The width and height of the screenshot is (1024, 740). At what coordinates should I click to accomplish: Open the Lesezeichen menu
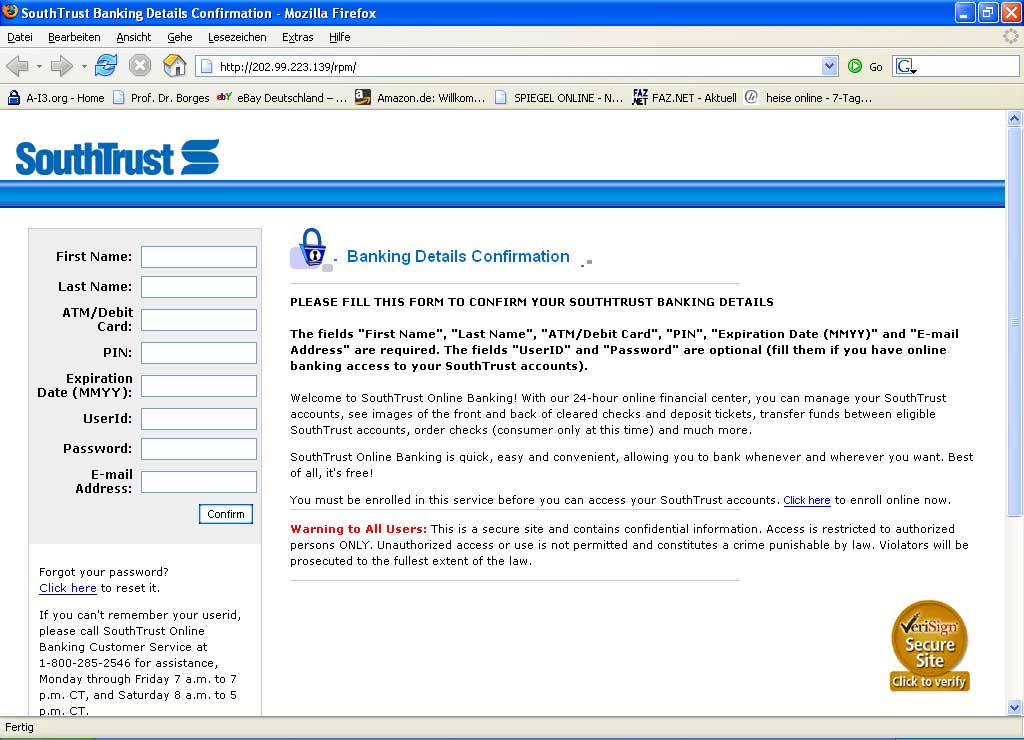[237, 37]
